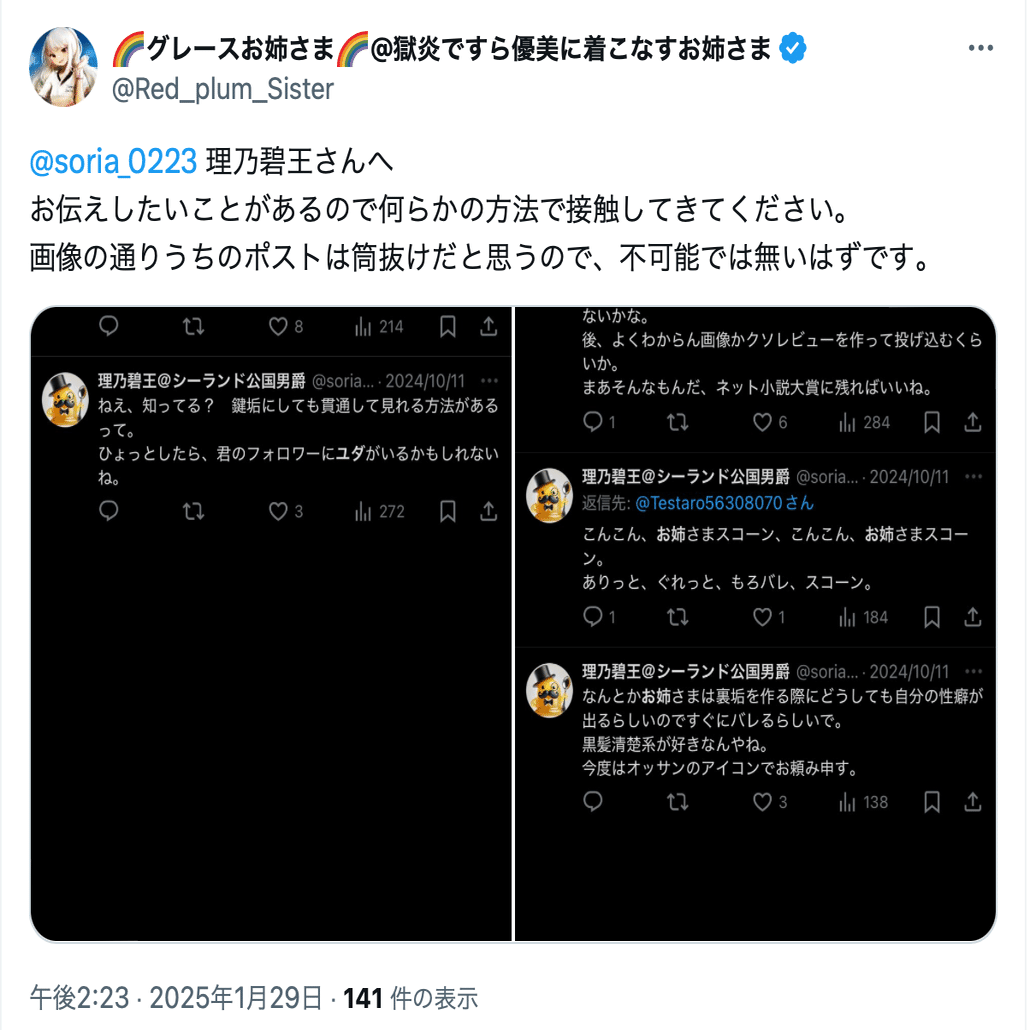This screenshot has width=1030, height=1030.
Task: Repost the tweet showing 214 views
Action: (x=193, y=326)
